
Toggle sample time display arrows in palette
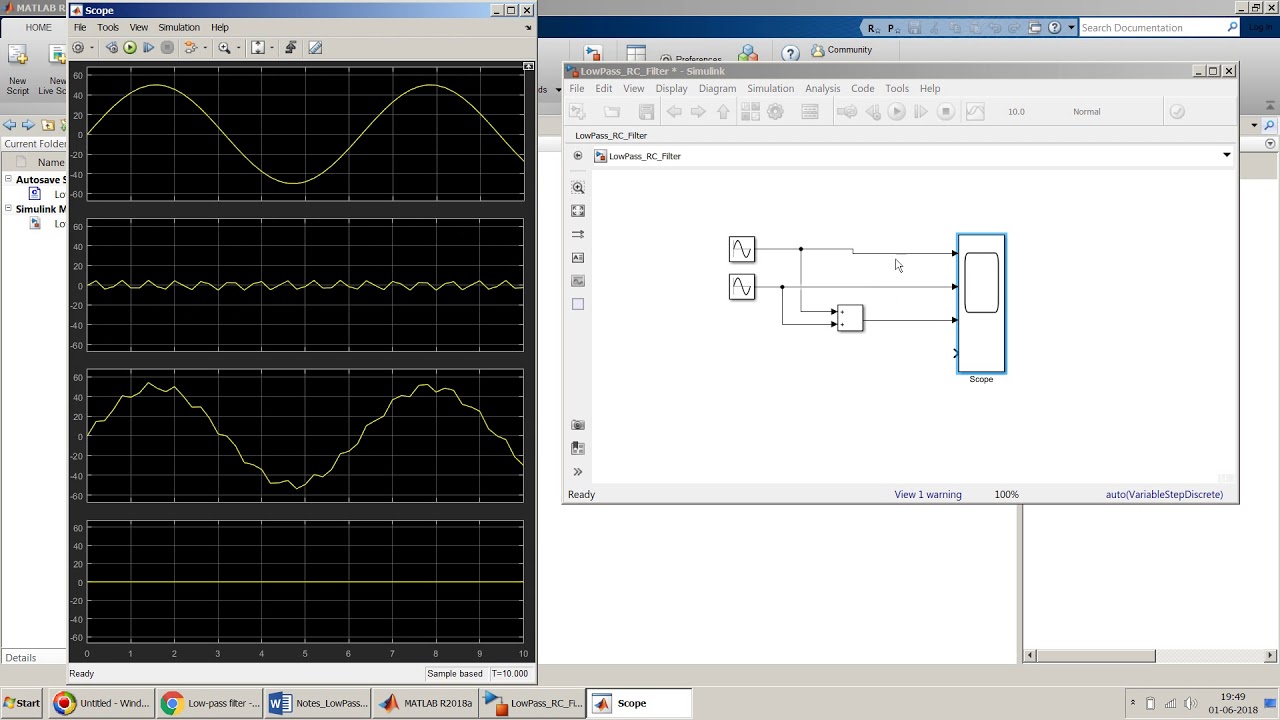[x=578, y=234]
